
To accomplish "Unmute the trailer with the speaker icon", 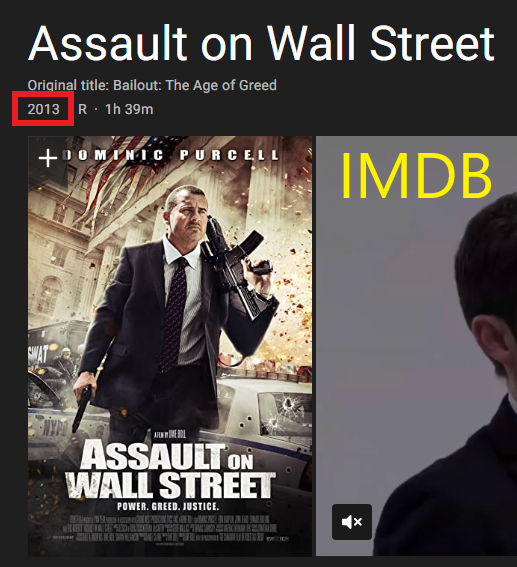I will [352, 522].
